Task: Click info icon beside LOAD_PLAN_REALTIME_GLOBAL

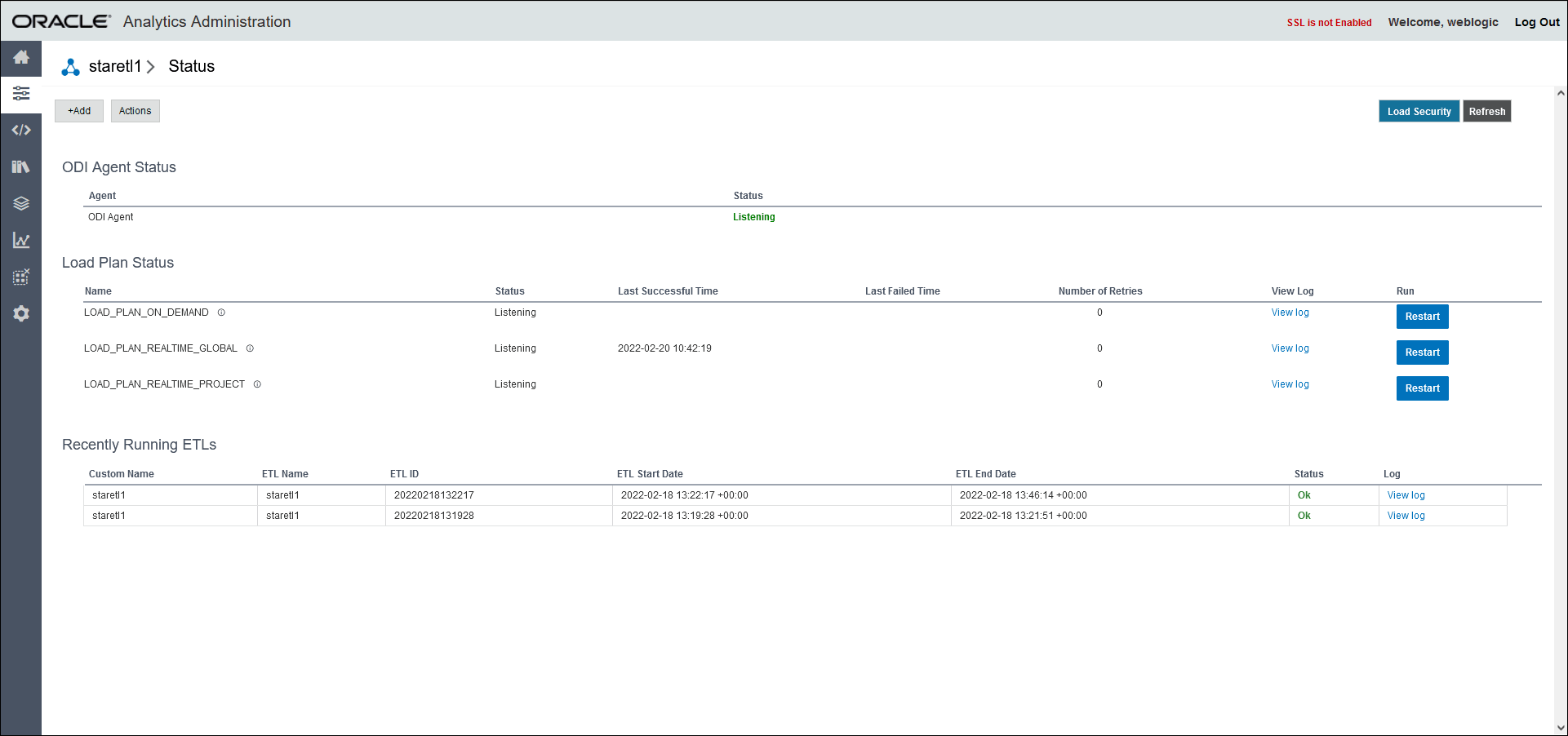Action: pos(250,348)
